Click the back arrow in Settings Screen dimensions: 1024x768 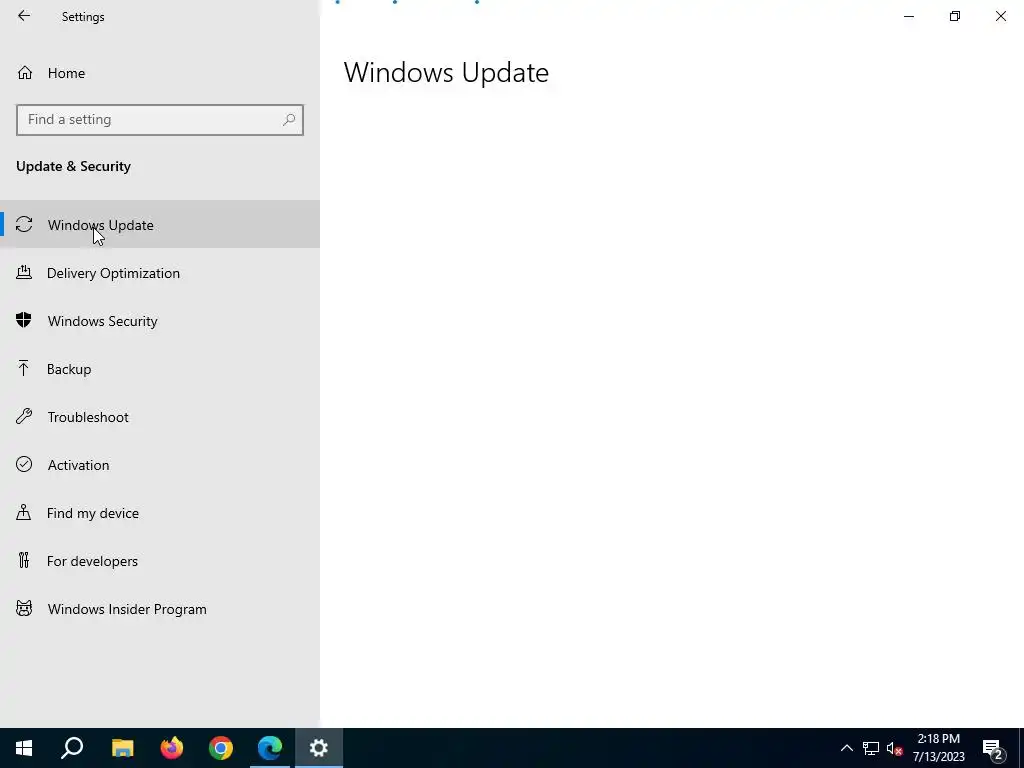24,16
